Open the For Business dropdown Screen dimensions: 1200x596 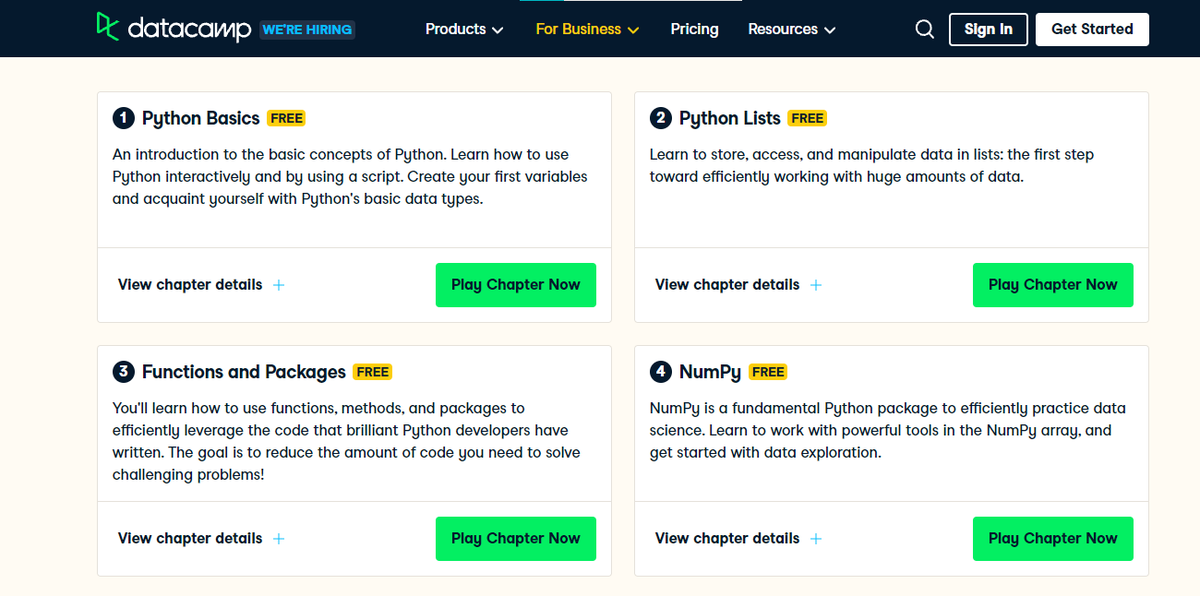(x=587, y=29)
